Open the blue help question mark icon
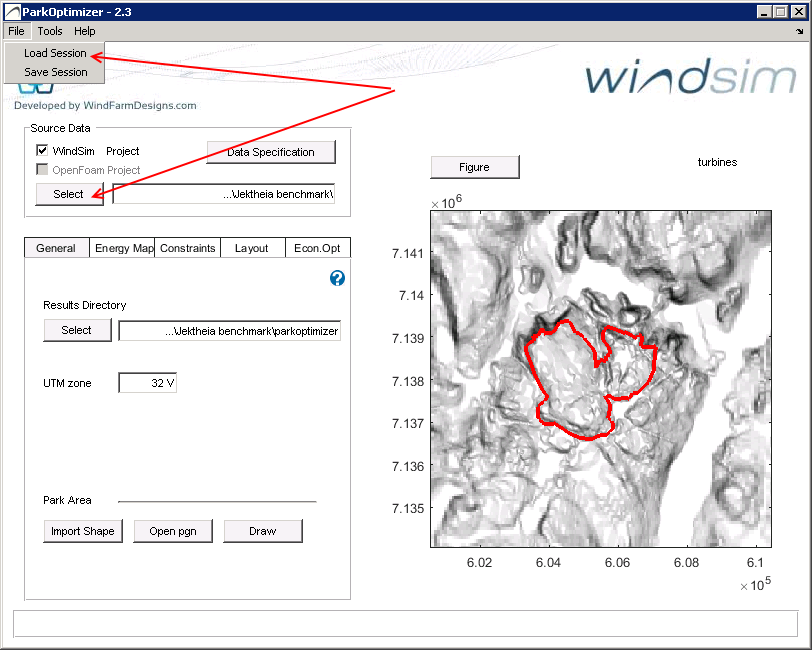Viewport: 812px width, 650px height. point(337,279)
